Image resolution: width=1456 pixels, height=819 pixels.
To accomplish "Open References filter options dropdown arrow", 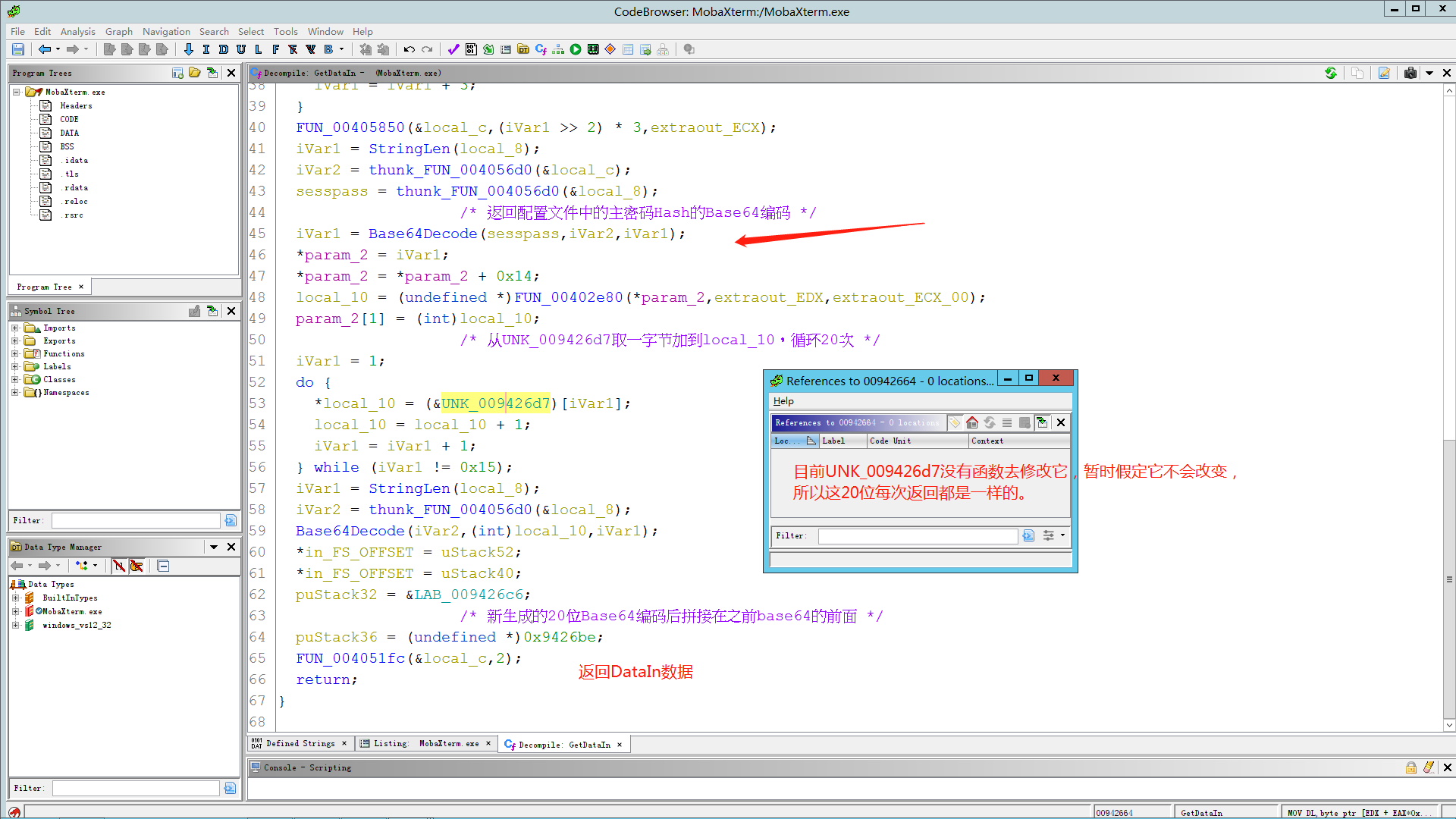I will 1063,535.
